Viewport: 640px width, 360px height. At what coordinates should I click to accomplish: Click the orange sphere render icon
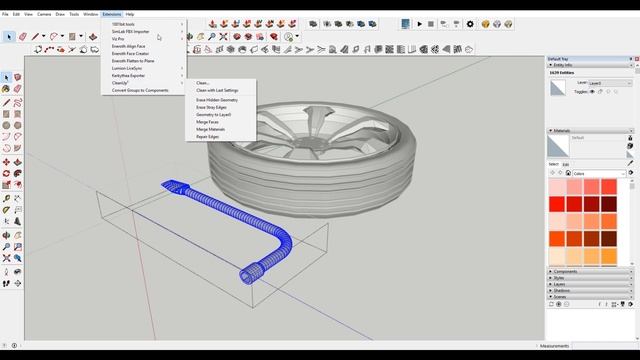tap(485, 24)
